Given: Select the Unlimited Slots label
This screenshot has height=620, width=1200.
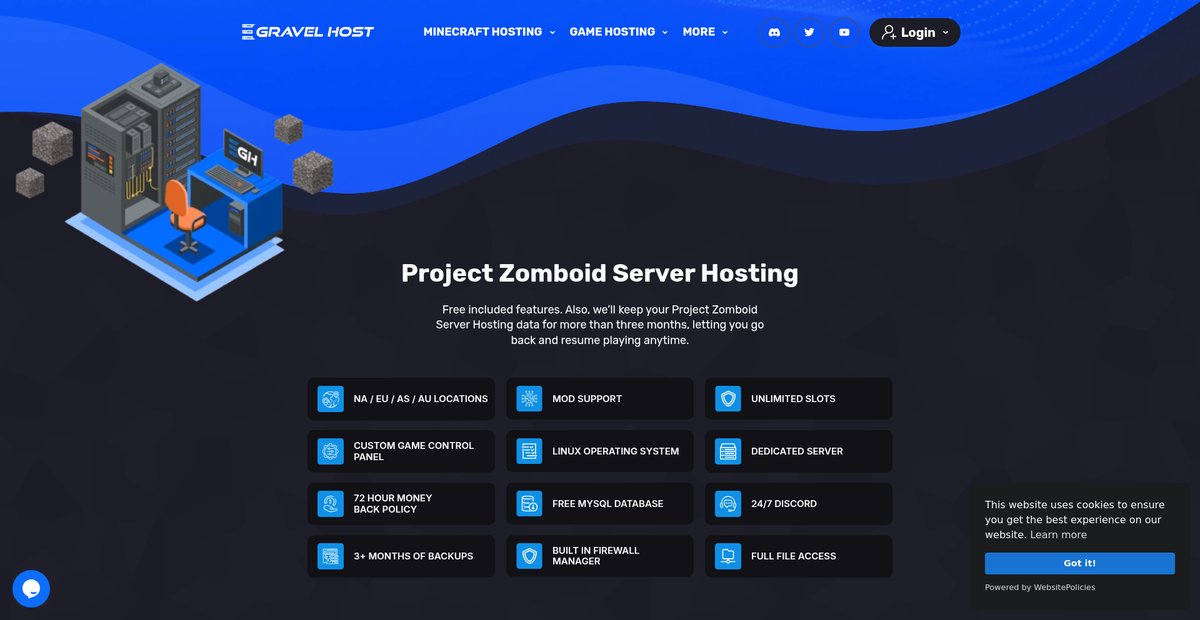Looking at the screenshot, I should pyautogui.click(x=793, y=399).
